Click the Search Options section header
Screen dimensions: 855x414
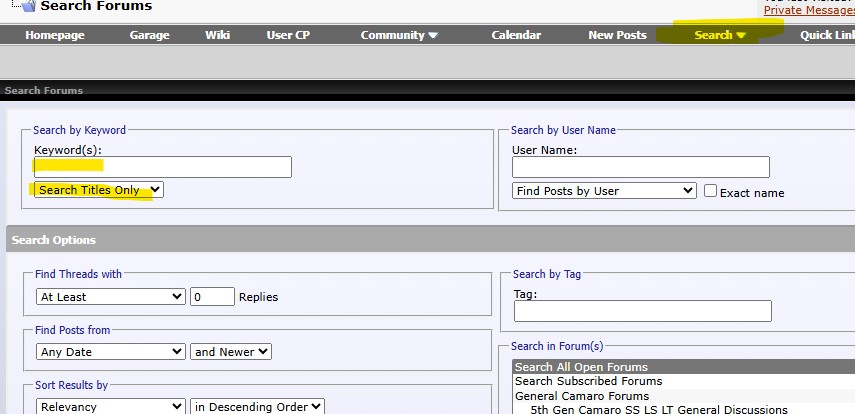(x=430, y=240)
